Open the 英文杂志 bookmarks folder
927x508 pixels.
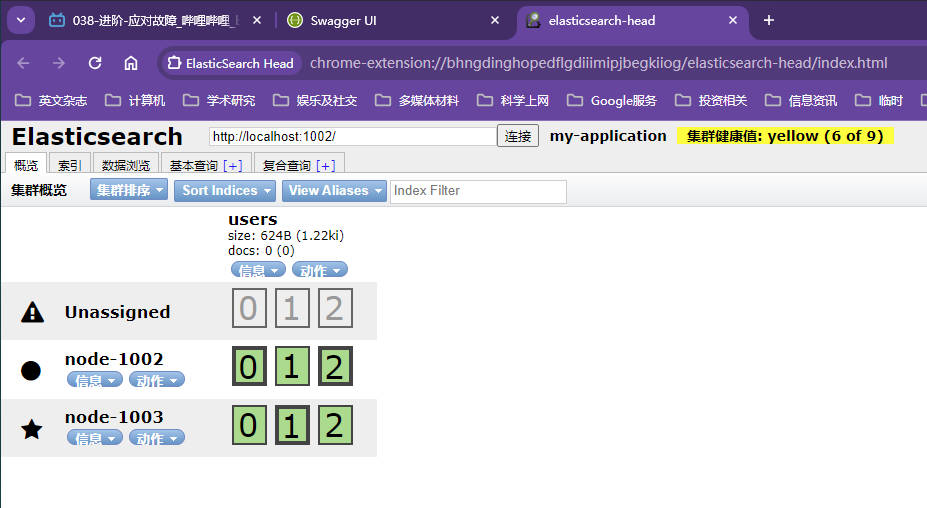coord(52,100)
